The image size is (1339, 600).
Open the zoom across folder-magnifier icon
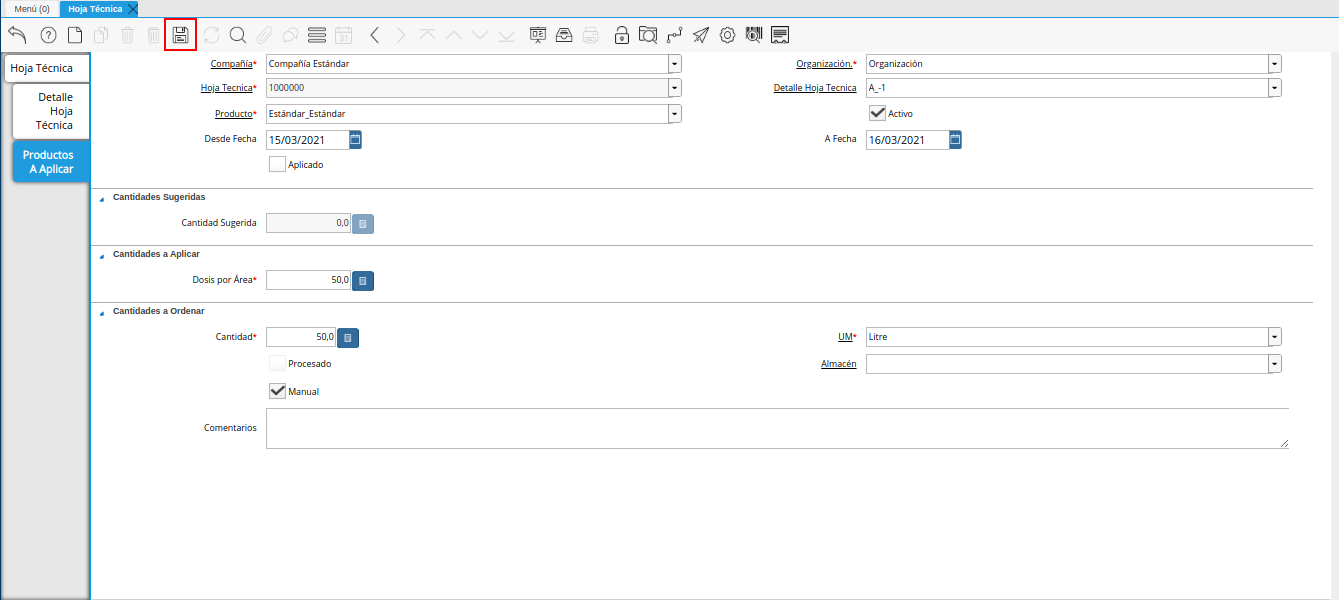[648, 35]
